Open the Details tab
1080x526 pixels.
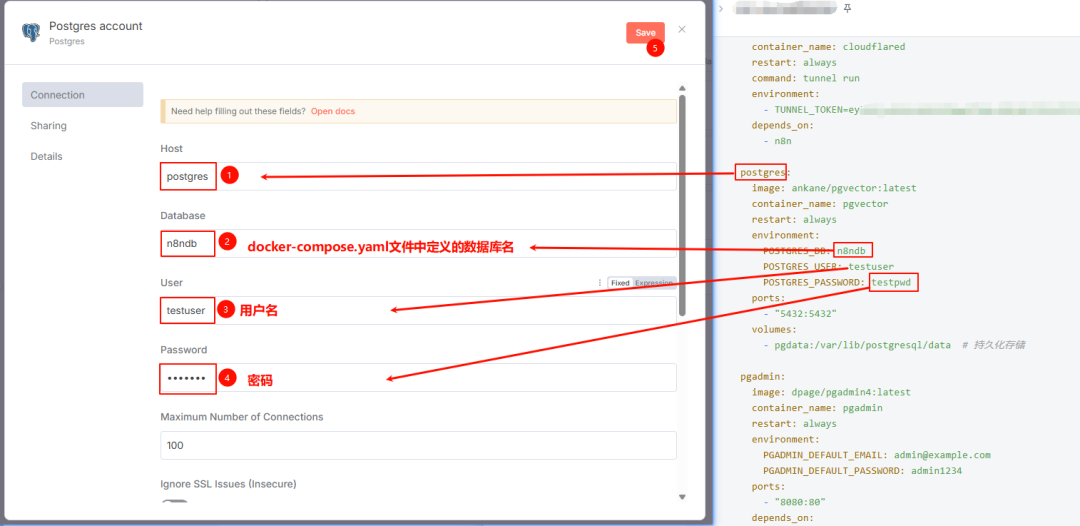coord(46,156)
